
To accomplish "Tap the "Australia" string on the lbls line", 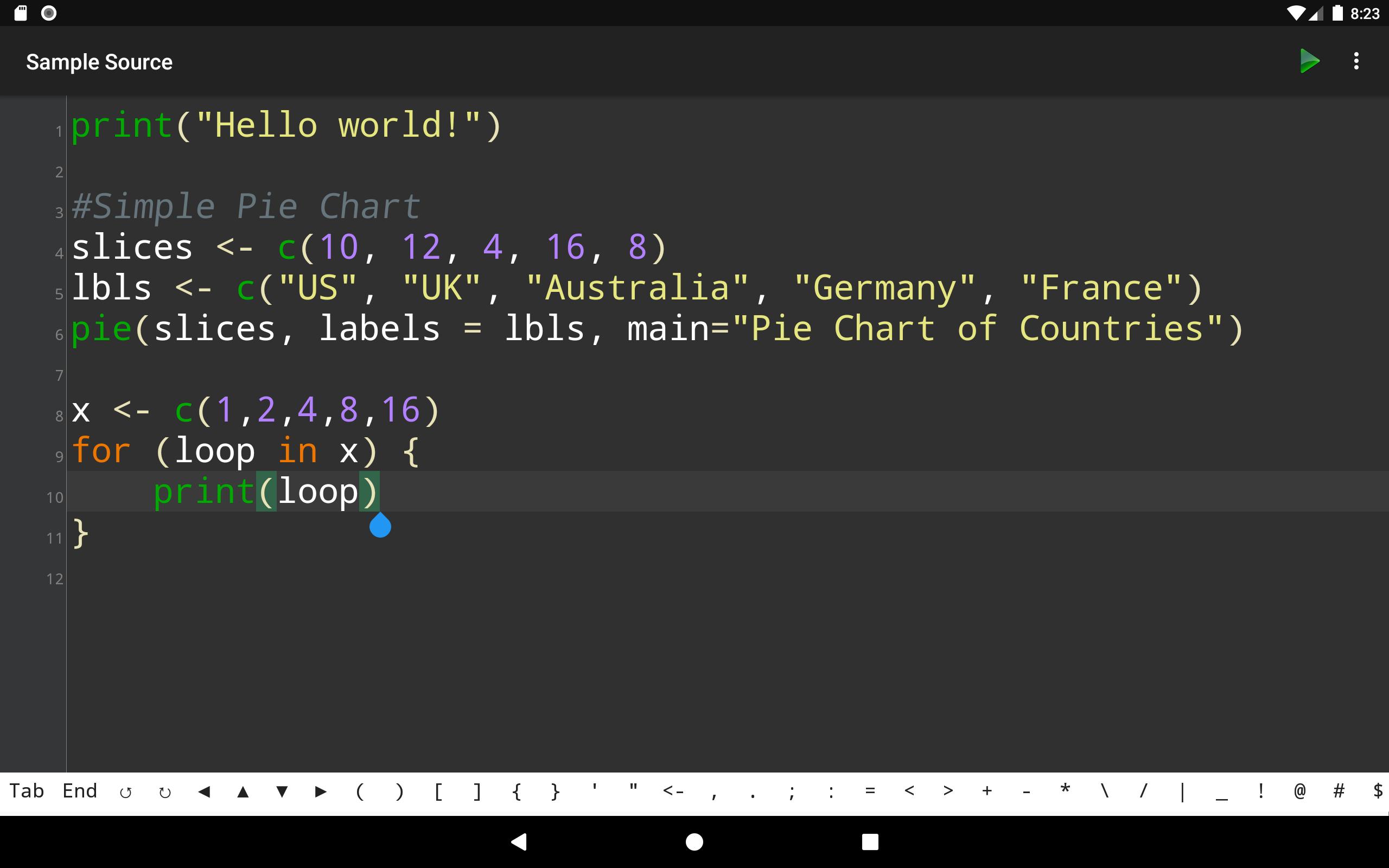I will (x=637, y=288).
